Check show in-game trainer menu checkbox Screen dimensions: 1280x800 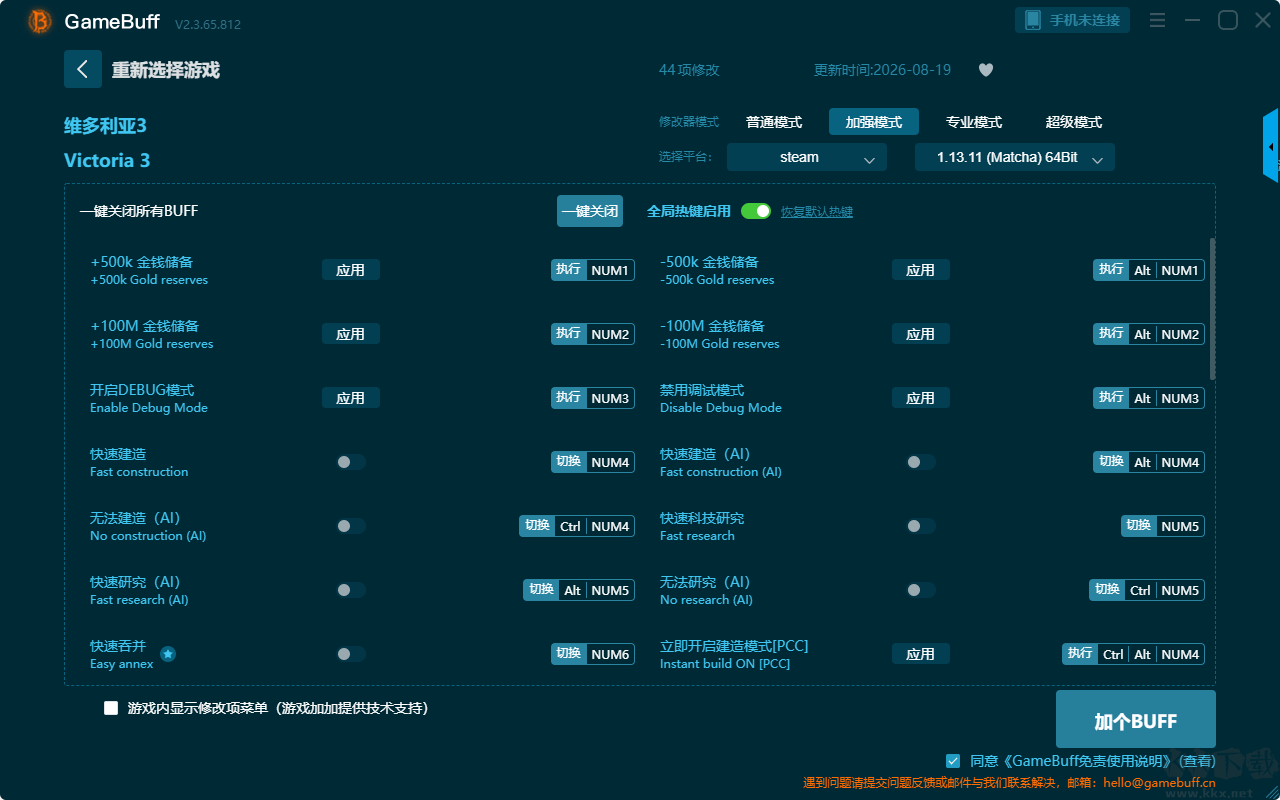click(x=111, y=708)
